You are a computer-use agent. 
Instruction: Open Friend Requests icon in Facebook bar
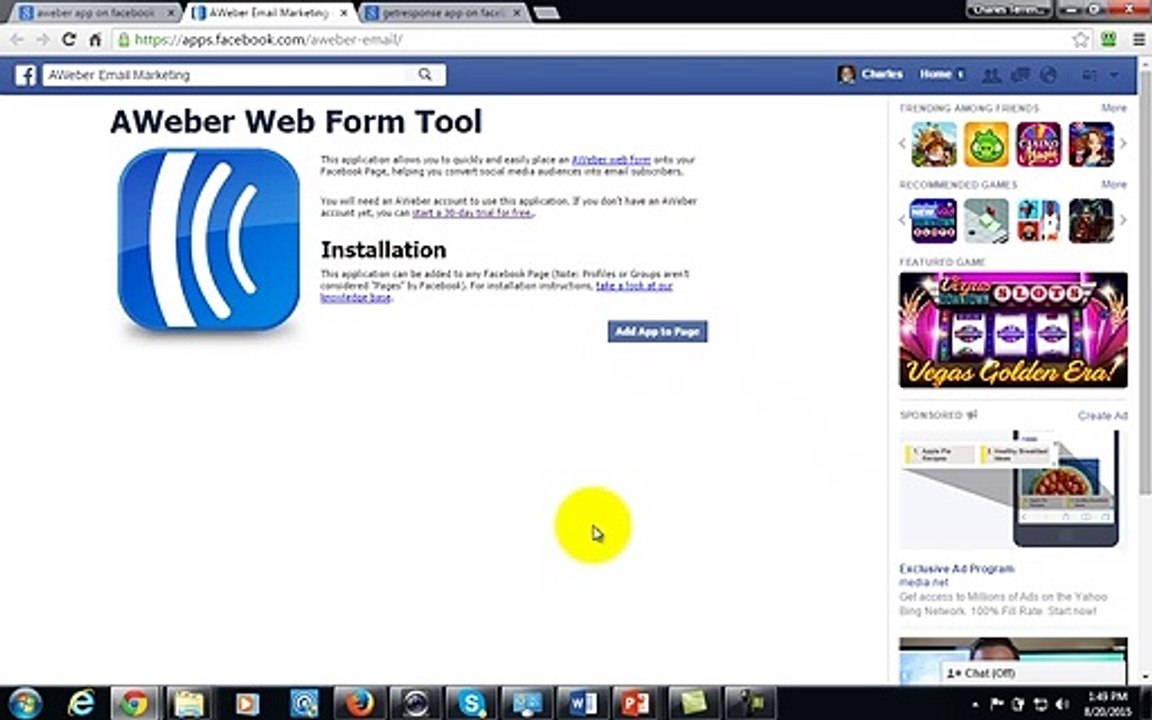pyautogui.click(x=991, y=75)
